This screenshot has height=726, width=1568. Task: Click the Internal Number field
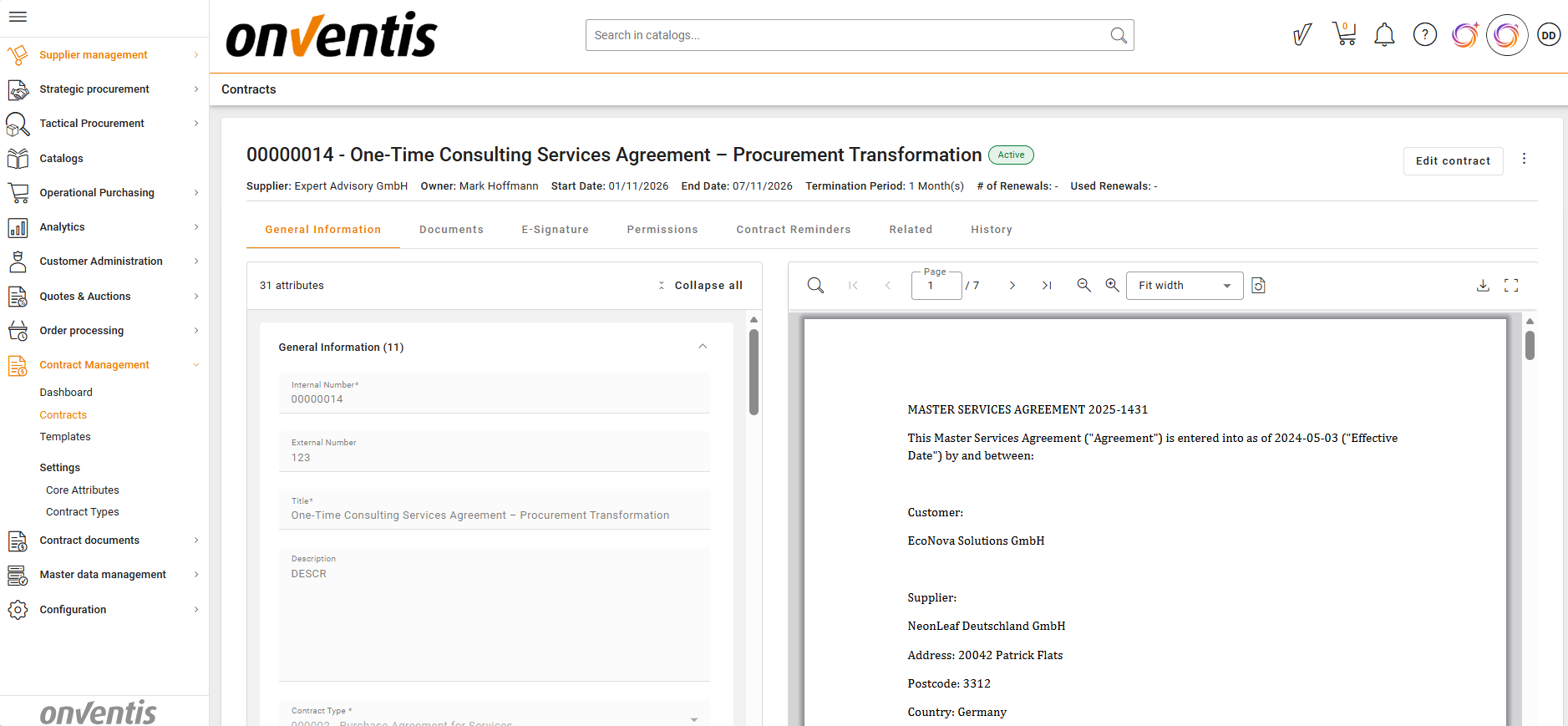[495, 393]
